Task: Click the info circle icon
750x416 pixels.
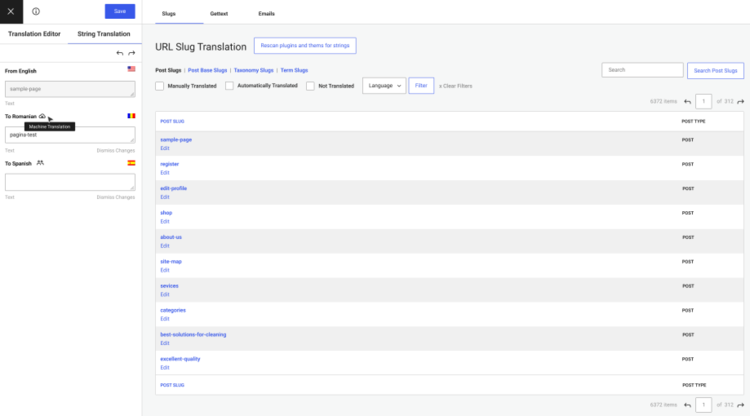Action: coord(36,11)
